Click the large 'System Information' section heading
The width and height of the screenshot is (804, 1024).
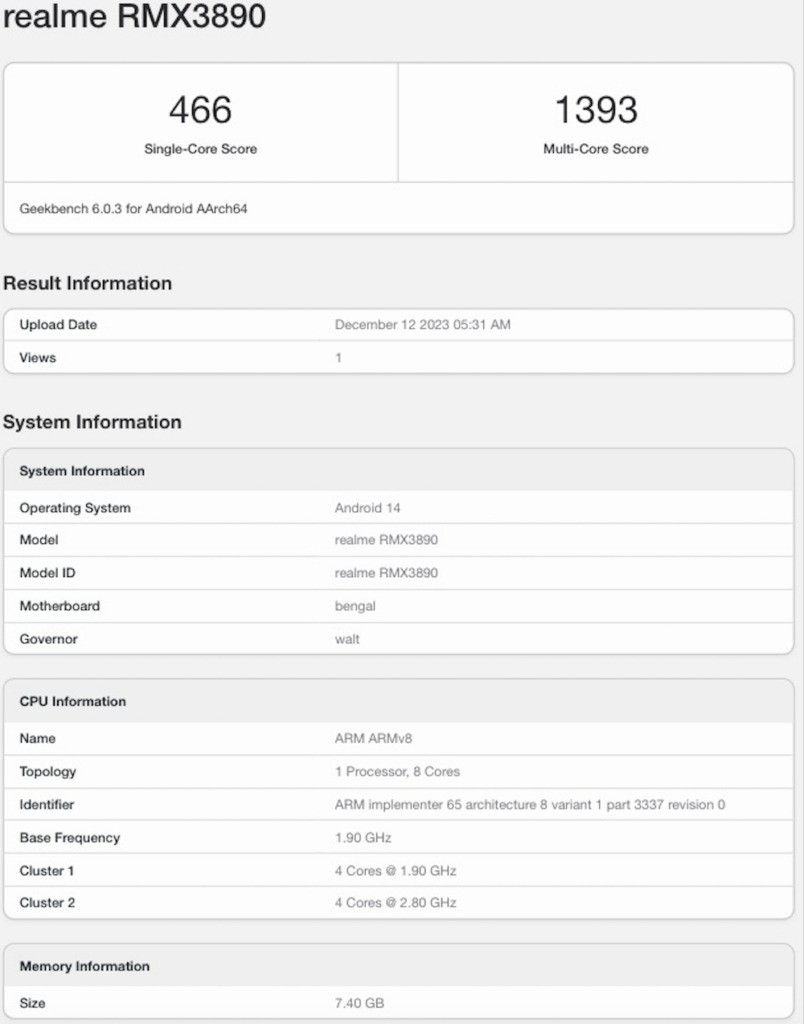point(92,422)
